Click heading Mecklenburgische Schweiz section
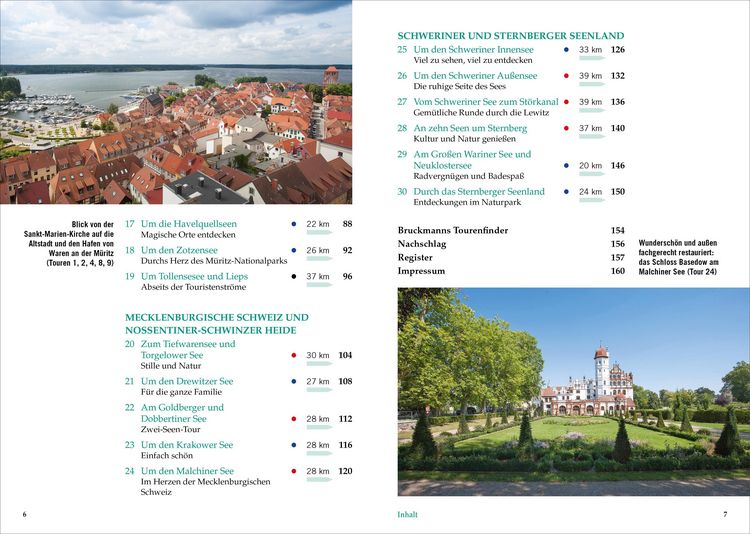This screenshot has width=750, height=534. pos(217,323)
